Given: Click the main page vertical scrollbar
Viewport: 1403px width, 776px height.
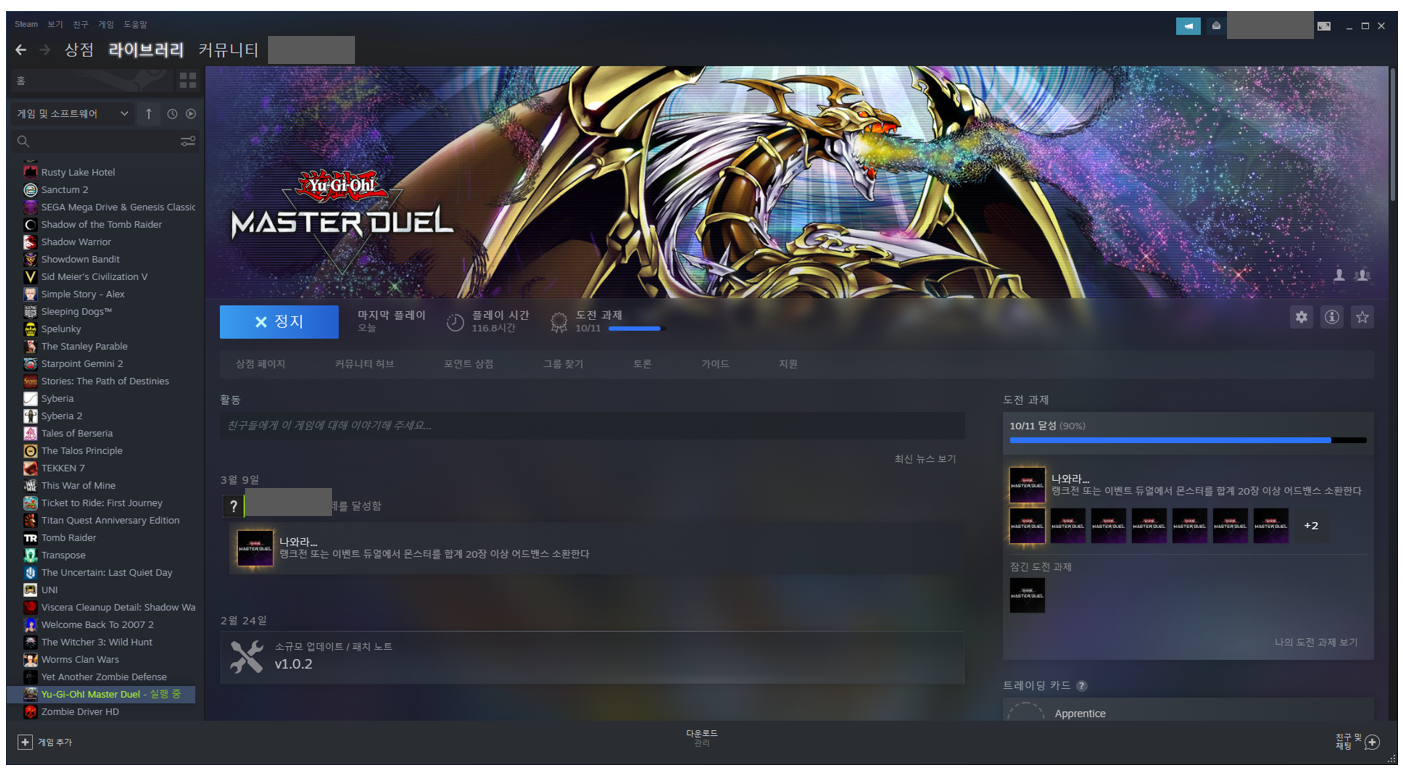Looking at the screenshot, I should [1393, 135].
